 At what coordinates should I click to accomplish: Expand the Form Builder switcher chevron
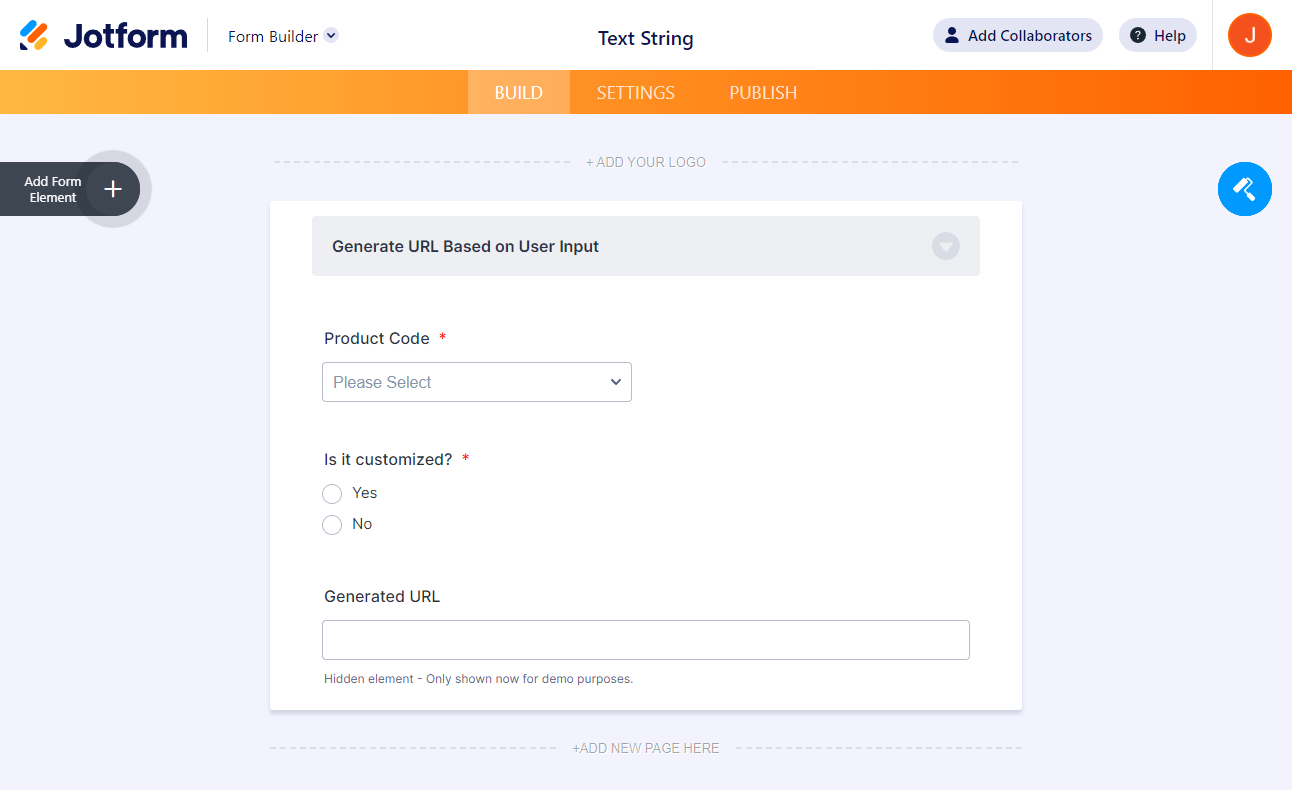tap(332, 36)
